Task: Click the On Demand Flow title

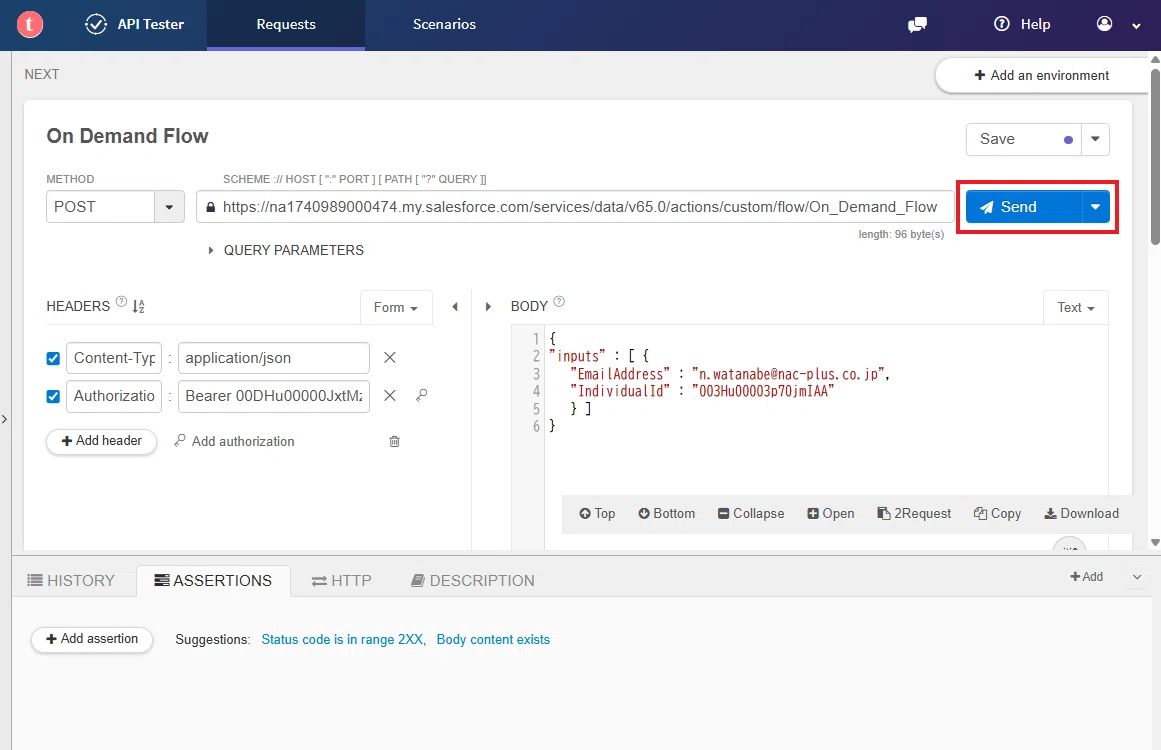Action: pyautogui.click(x=127, y=136)
